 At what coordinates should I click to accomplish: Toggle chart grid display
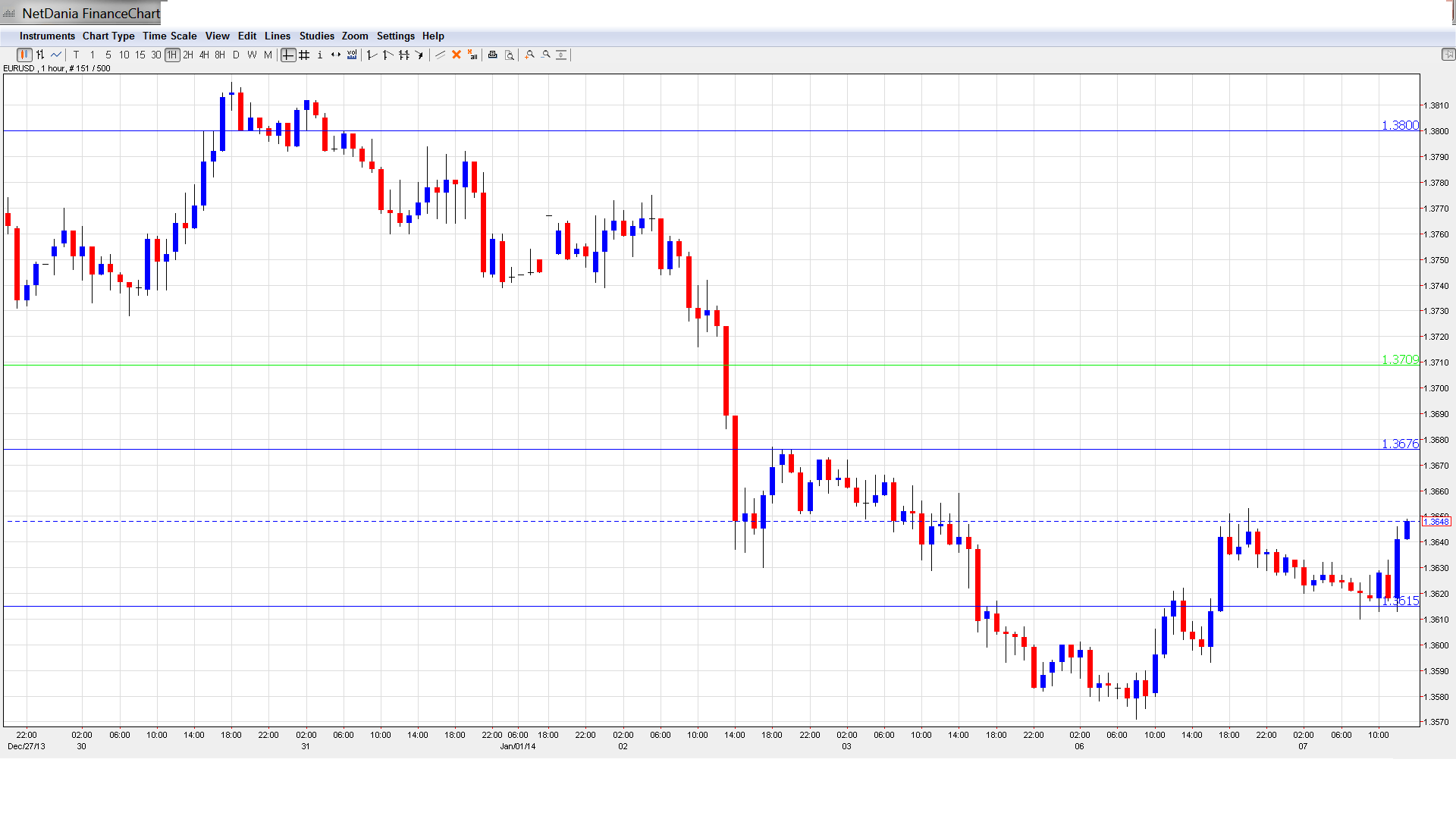click(x=304, y=55)
